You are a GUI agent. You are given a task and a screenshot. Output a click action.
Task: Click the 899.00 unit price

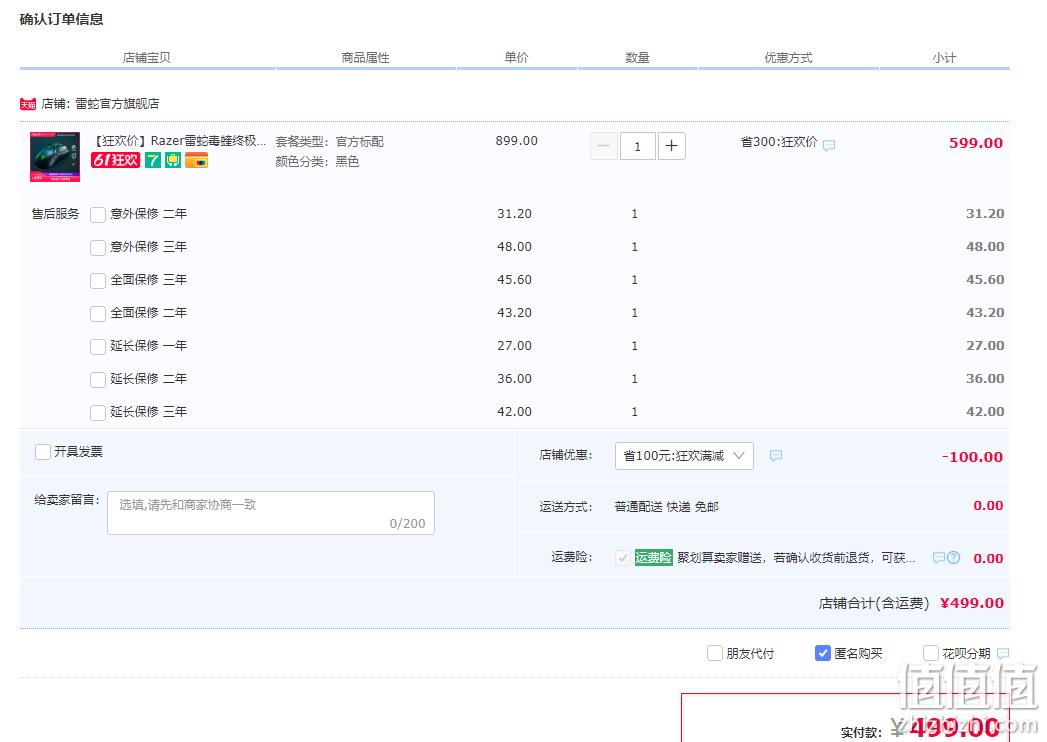517,141
